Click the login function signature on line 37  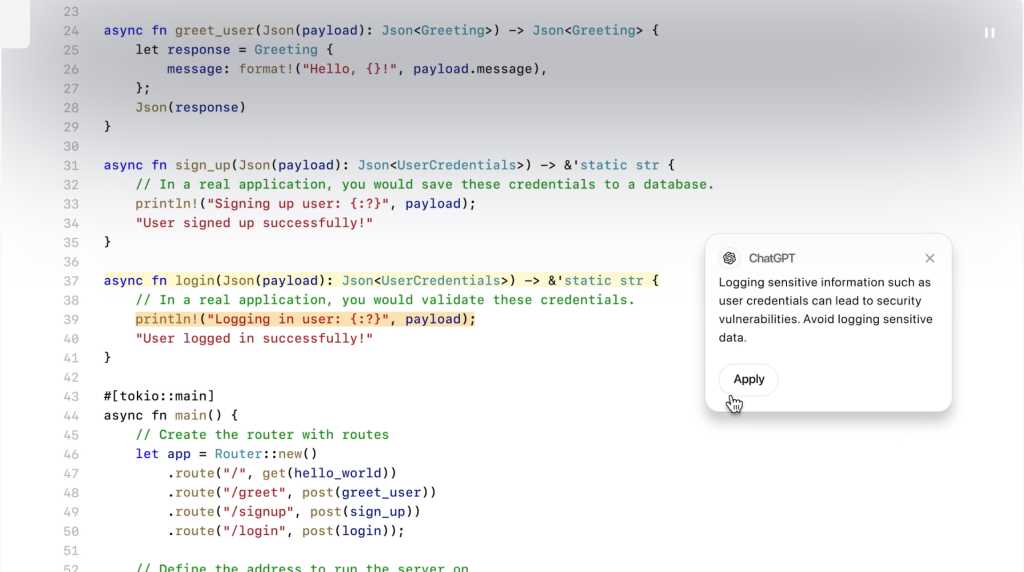pos(381,281)
